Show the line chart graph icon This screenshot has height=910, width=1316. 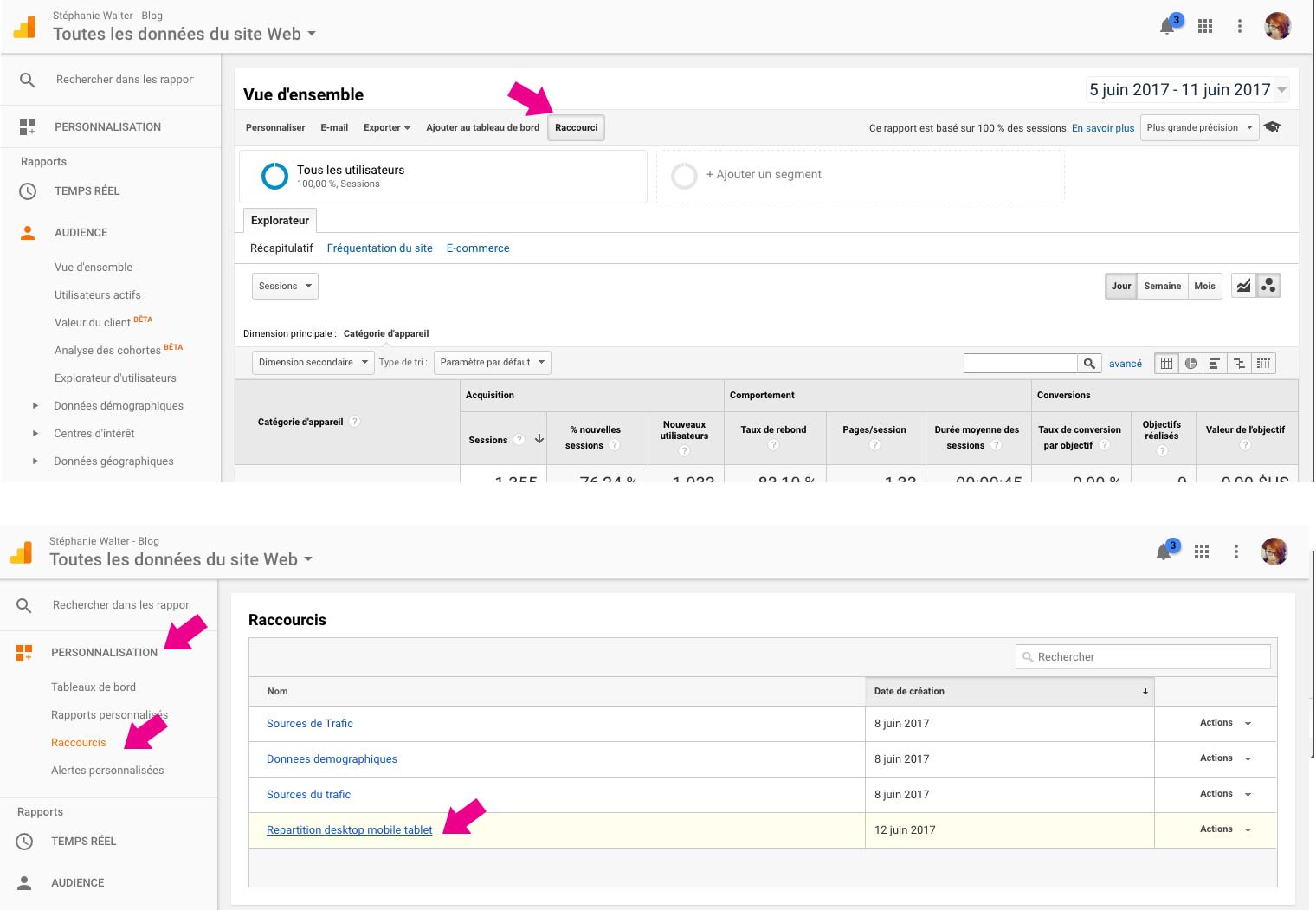[1243, 286]
